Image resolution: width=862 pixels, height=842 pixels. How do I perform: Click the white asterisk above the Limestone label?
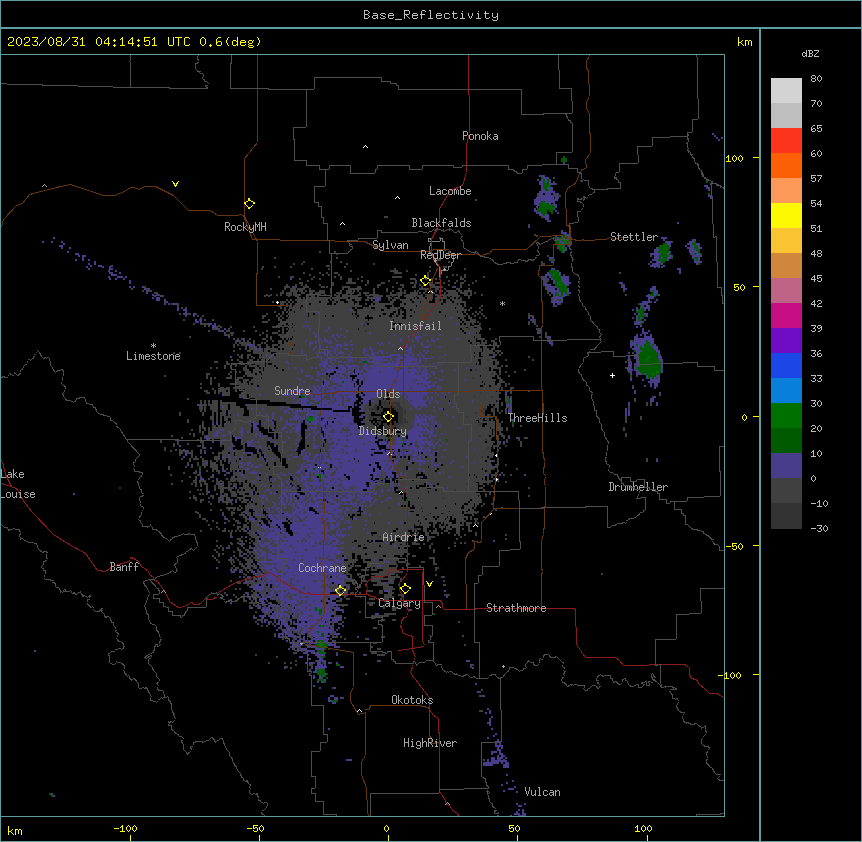(x=153, y=346)
